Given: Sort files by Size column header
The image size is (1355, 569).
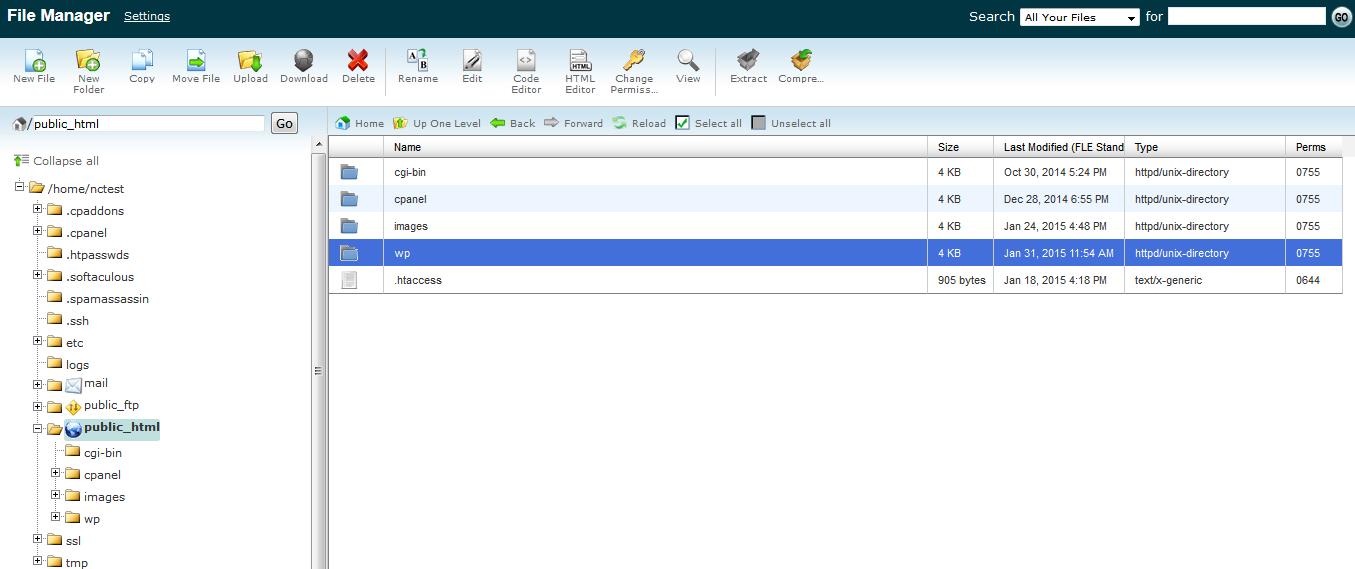Looking at the screenshot, I should 948,147.
